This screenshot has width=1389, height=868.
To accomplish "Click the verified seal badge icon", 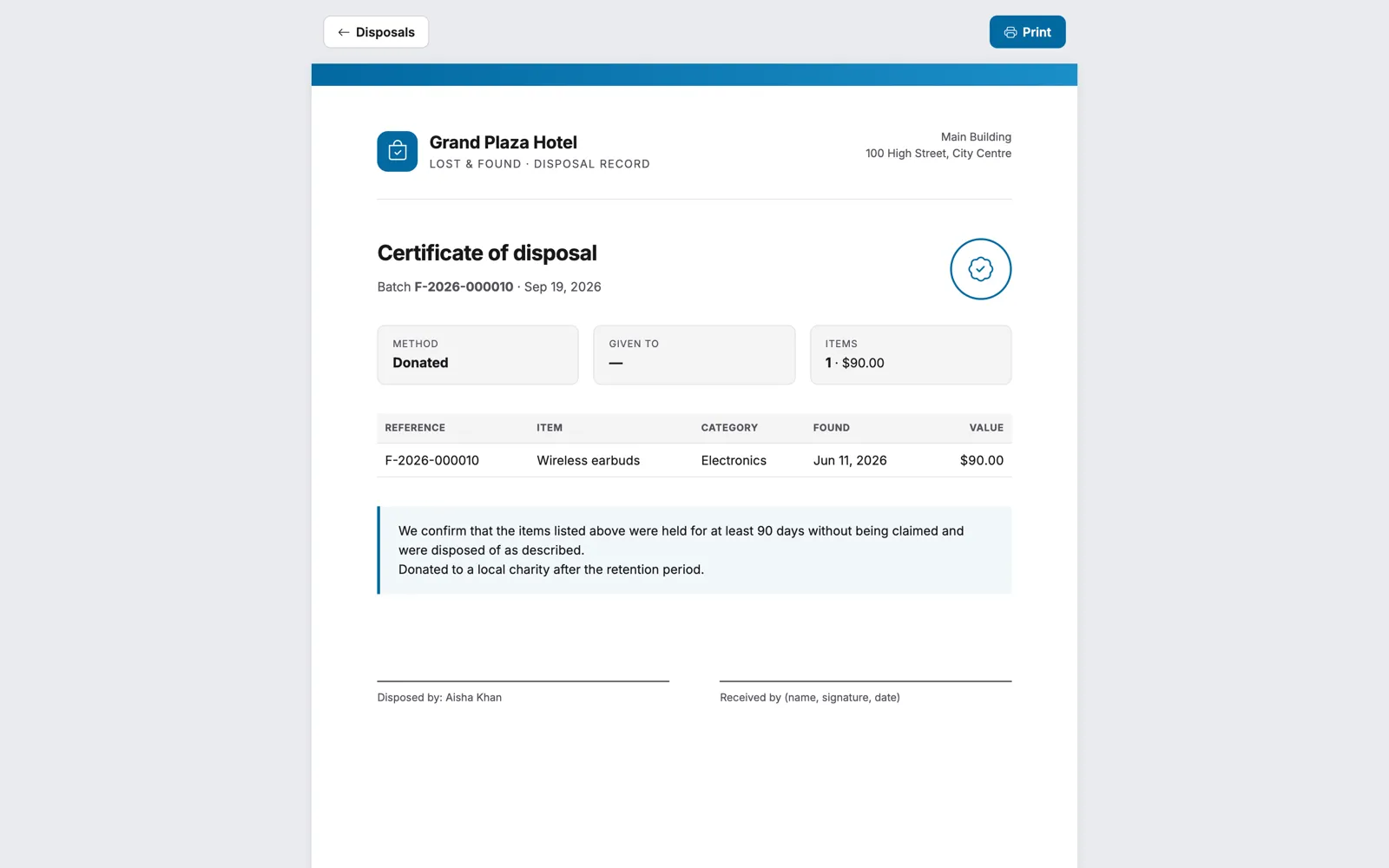I will [980, 269].
